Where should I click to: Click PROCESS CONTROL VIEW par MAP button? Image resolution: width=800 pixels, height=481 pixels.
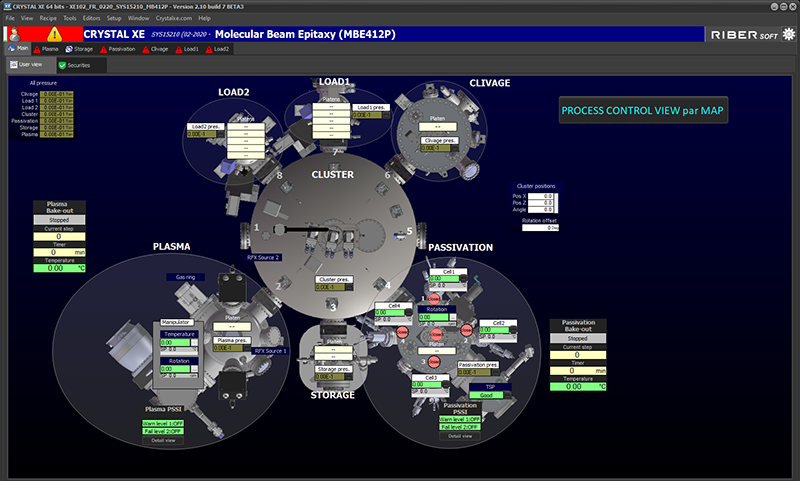point(643,110)
